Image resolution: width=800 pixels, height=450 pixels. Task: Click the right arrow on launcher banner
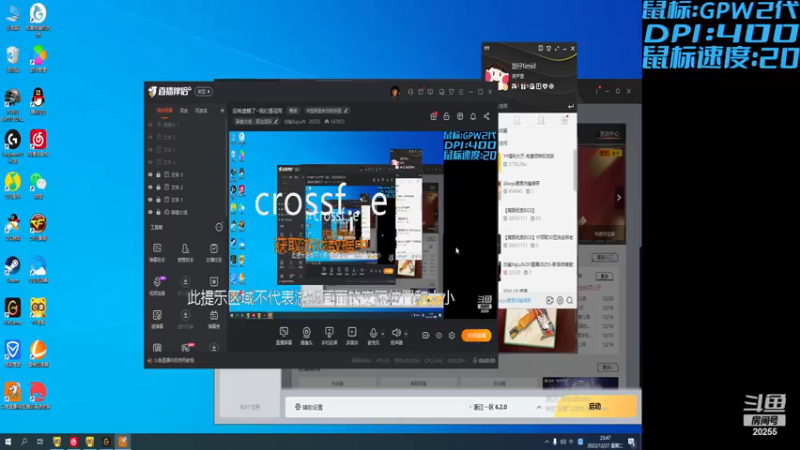point(619,197)
